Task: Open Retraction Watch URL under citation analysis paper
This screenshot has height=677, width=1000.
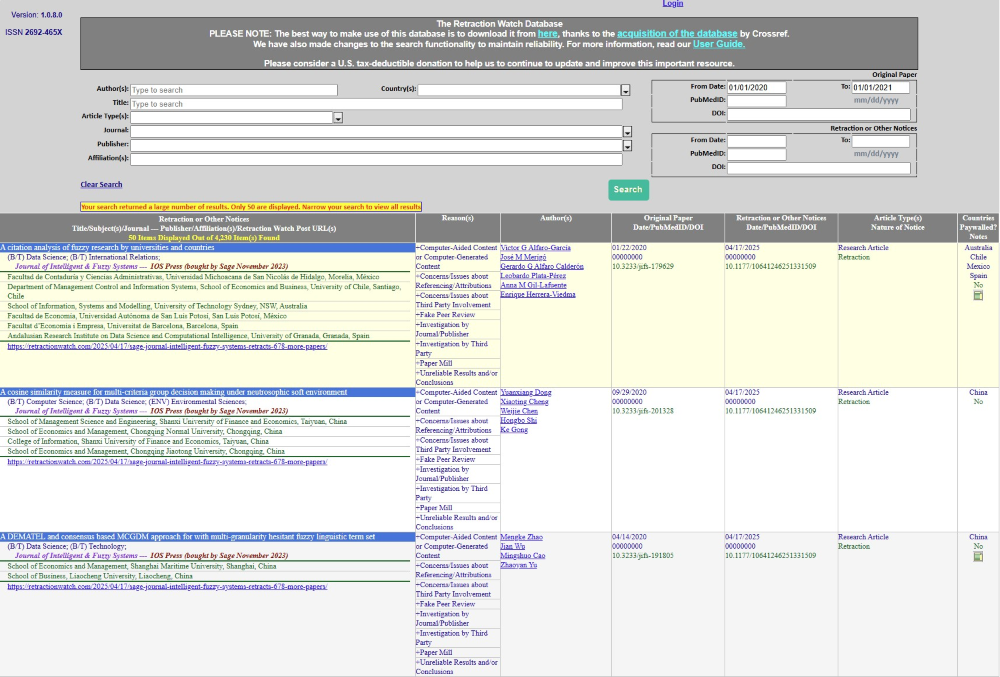Action: click(x=167, y=347)
